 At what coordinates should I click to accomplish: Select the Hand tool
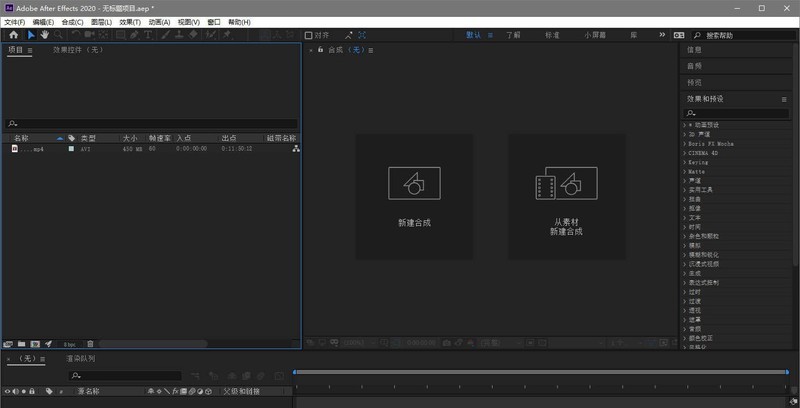coord(44,34)
